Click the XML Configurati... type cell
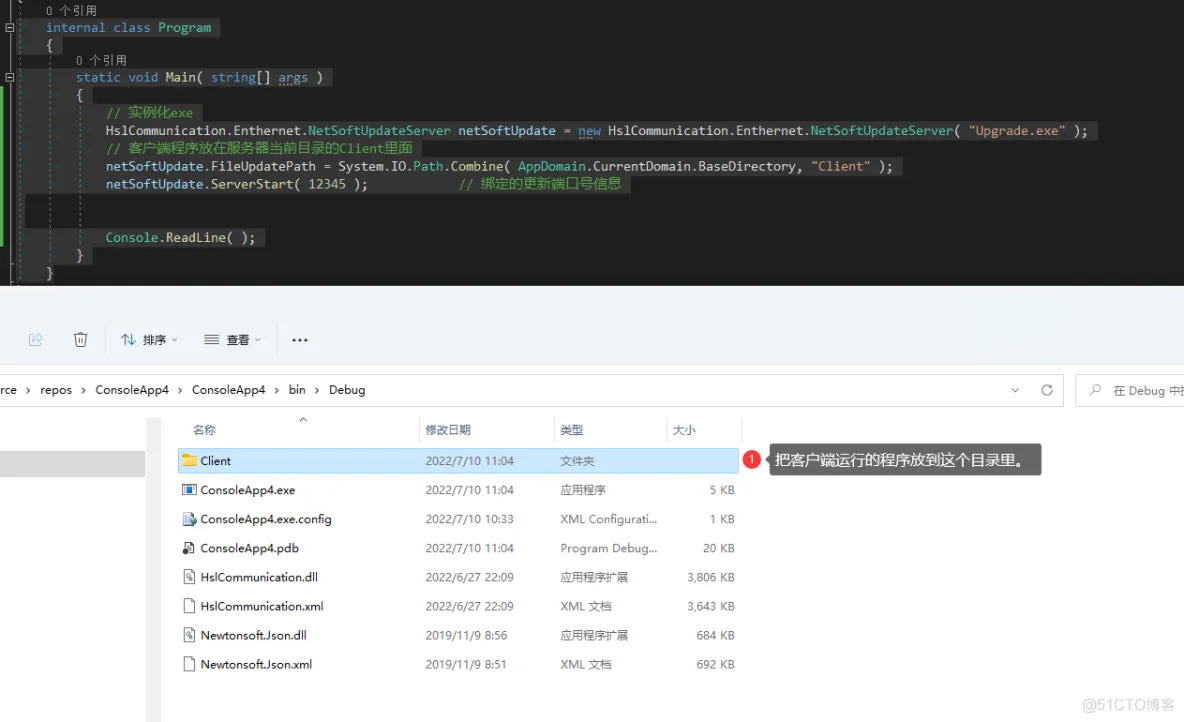 point(609,519)
